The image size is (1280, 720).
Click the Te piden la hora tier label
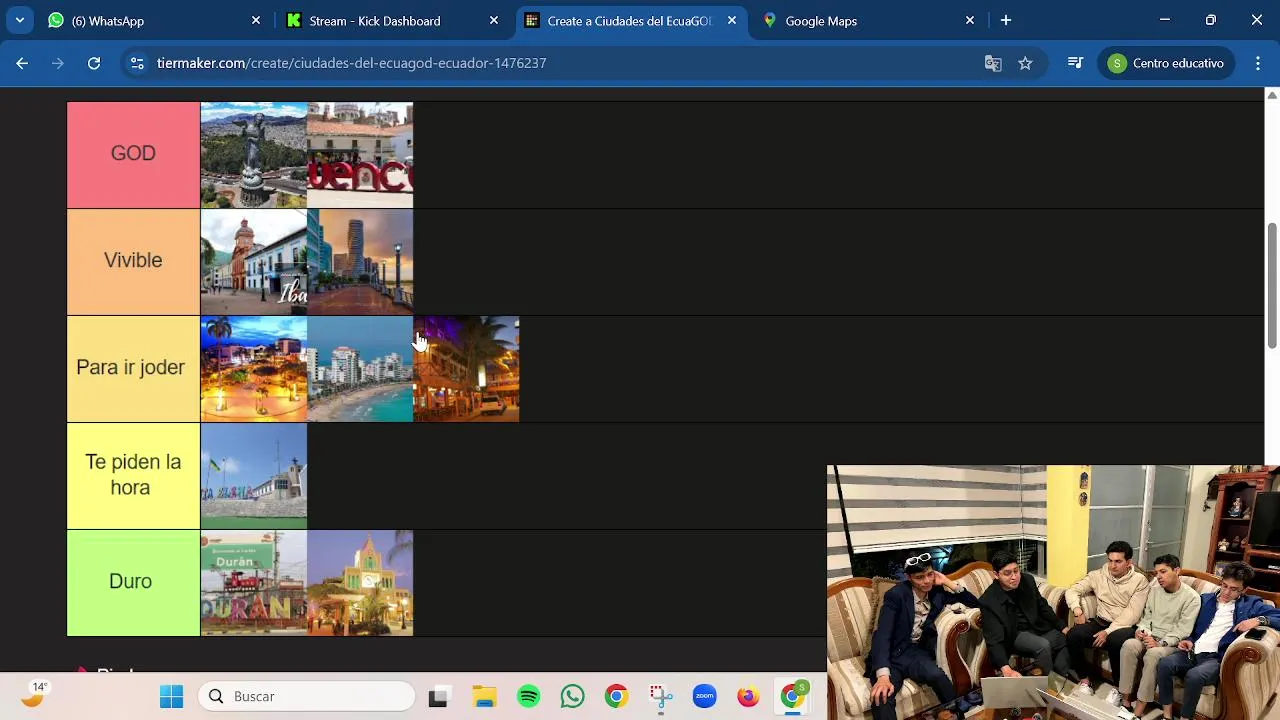tap(133, 475)
